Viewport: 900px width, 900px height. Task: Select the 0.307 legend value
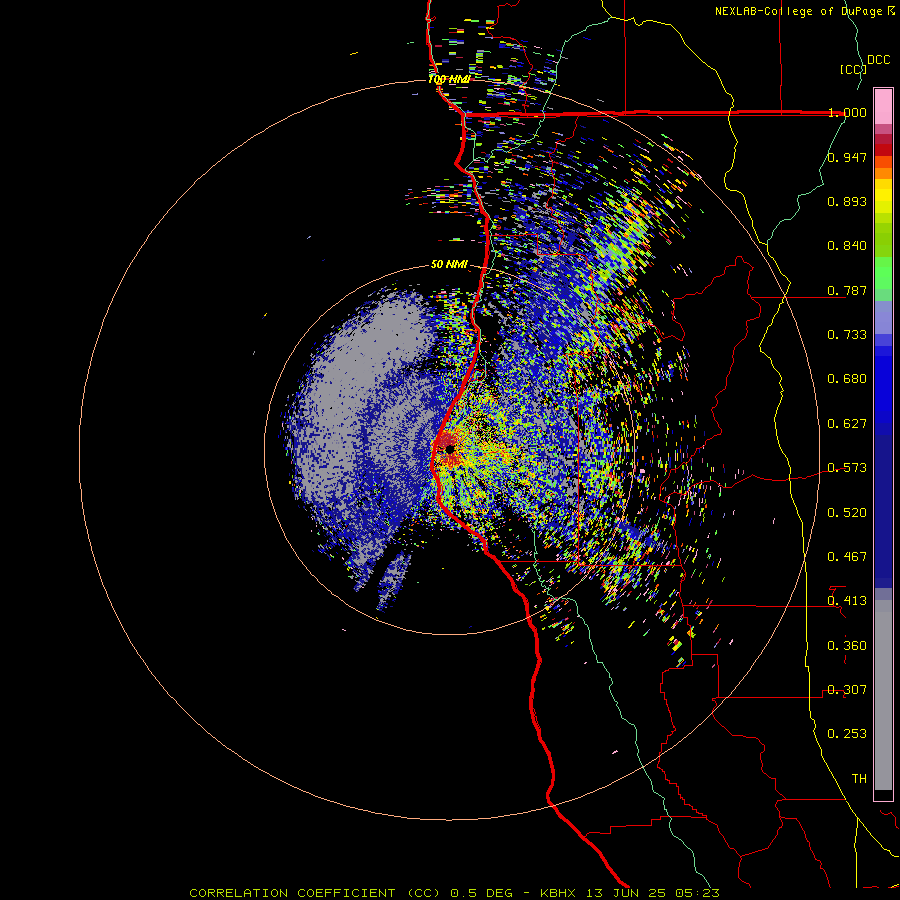(x=847, y=690)
